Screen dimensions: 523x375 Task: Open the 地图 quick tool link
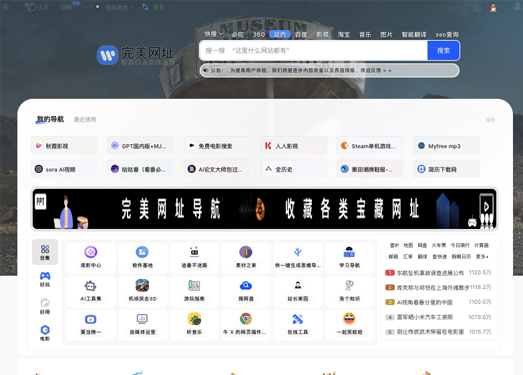(x=408, y=245)
